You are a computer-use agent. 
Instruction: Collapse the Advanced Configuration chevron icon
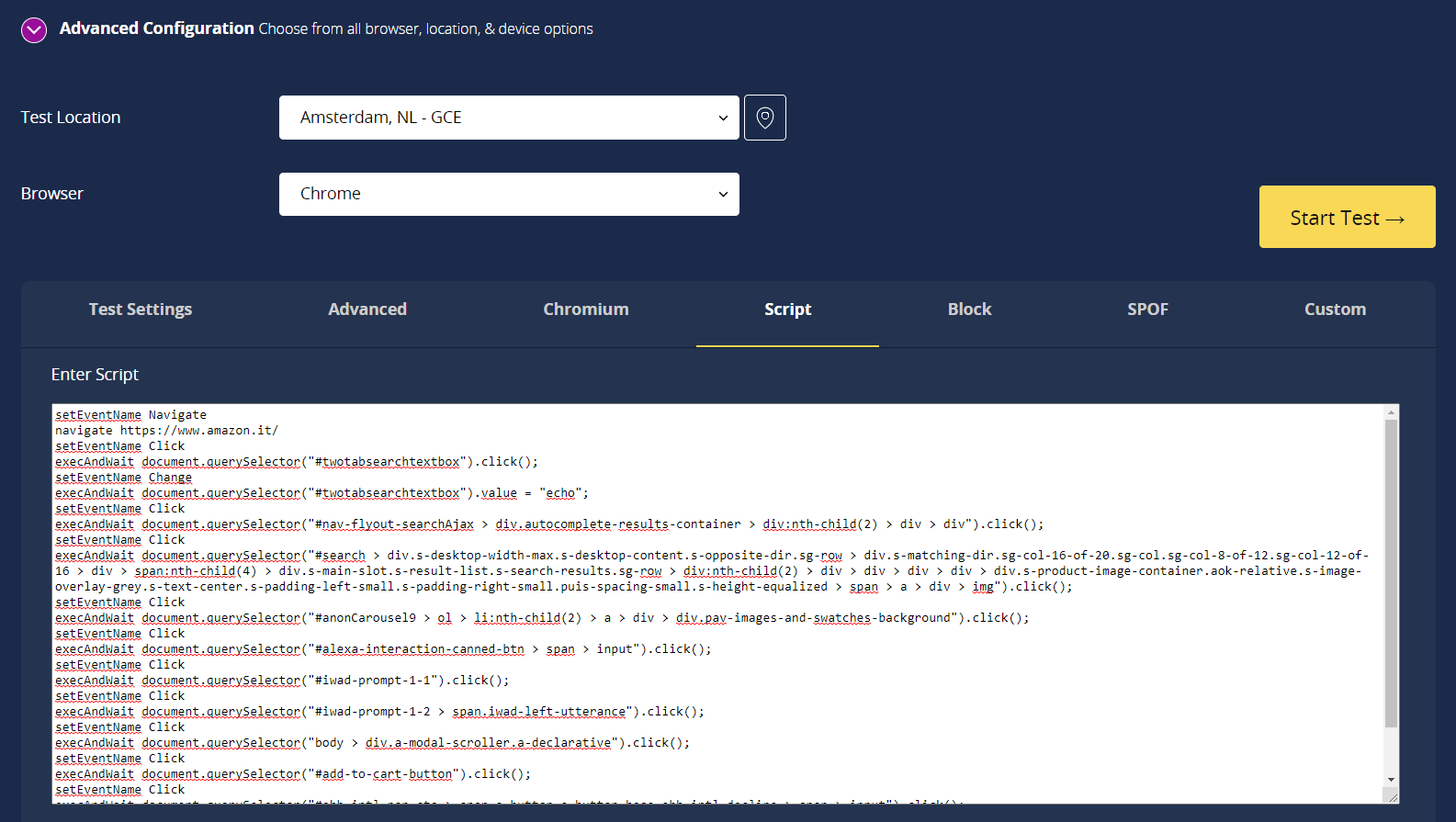[34, 30]
